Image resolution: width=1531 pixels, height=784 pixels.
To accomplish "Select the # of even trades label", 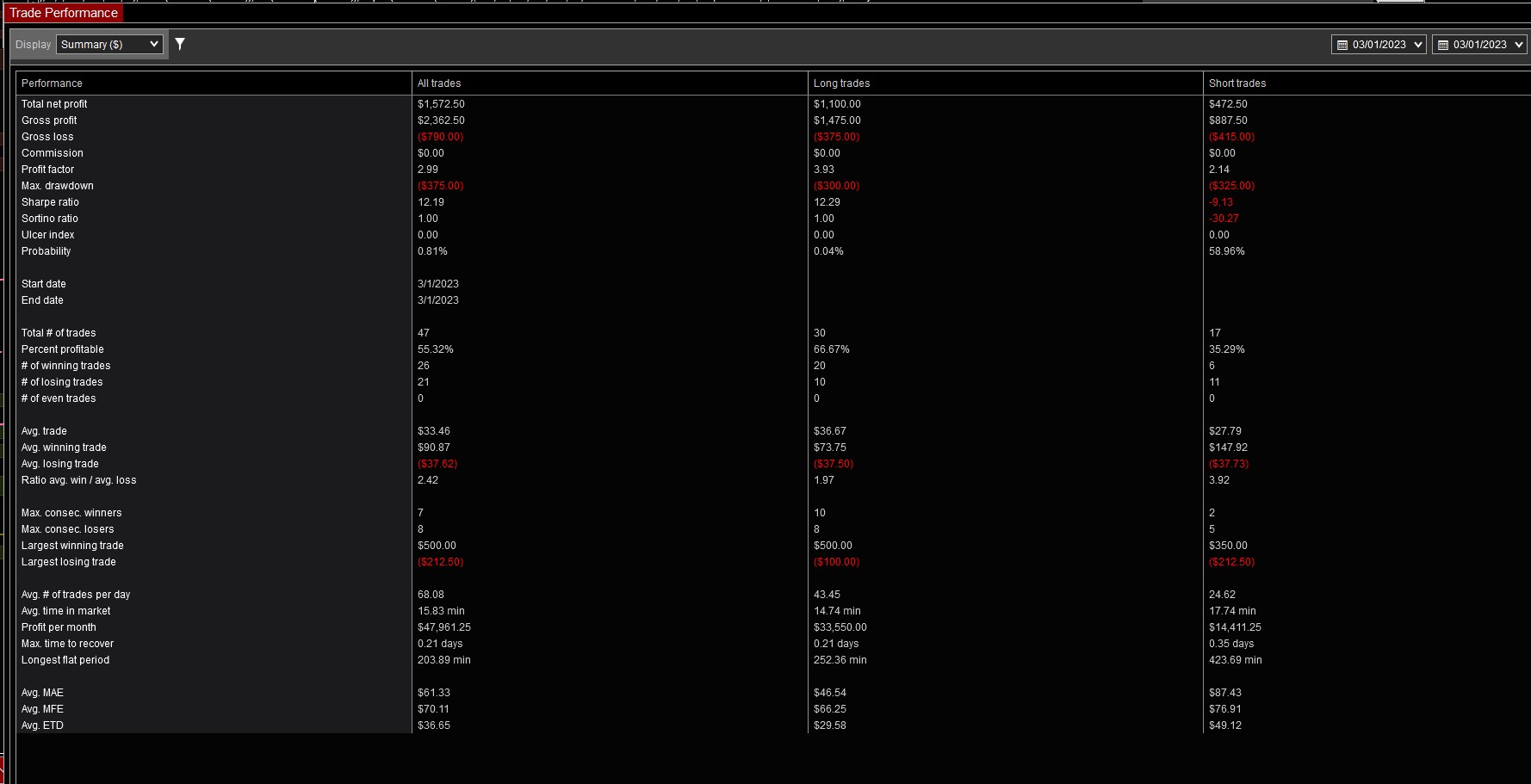I will (59, 398).
